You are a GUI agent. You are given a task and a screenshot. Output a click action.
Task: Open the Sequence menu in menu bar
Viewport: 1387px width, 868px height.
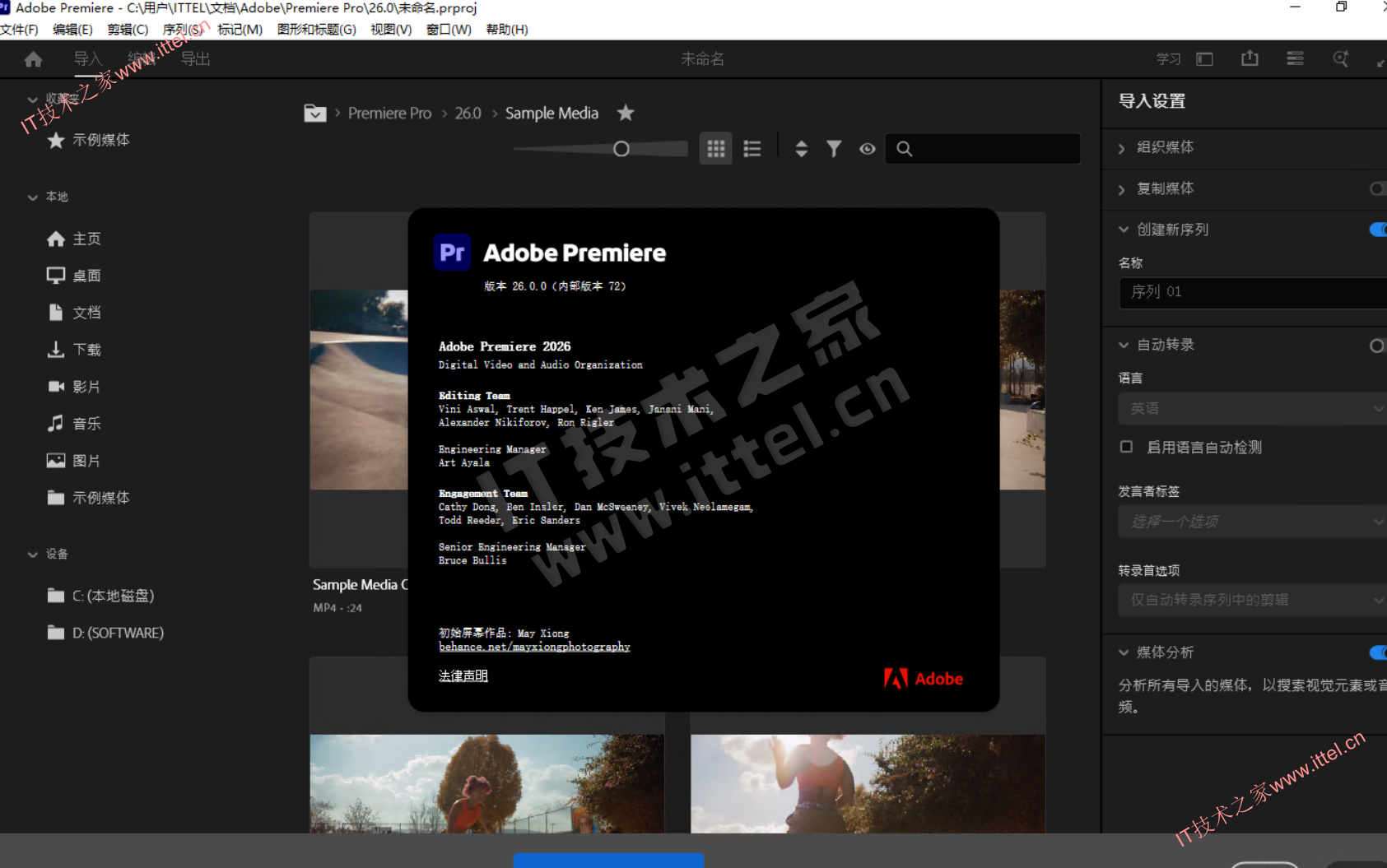point(182,30)
